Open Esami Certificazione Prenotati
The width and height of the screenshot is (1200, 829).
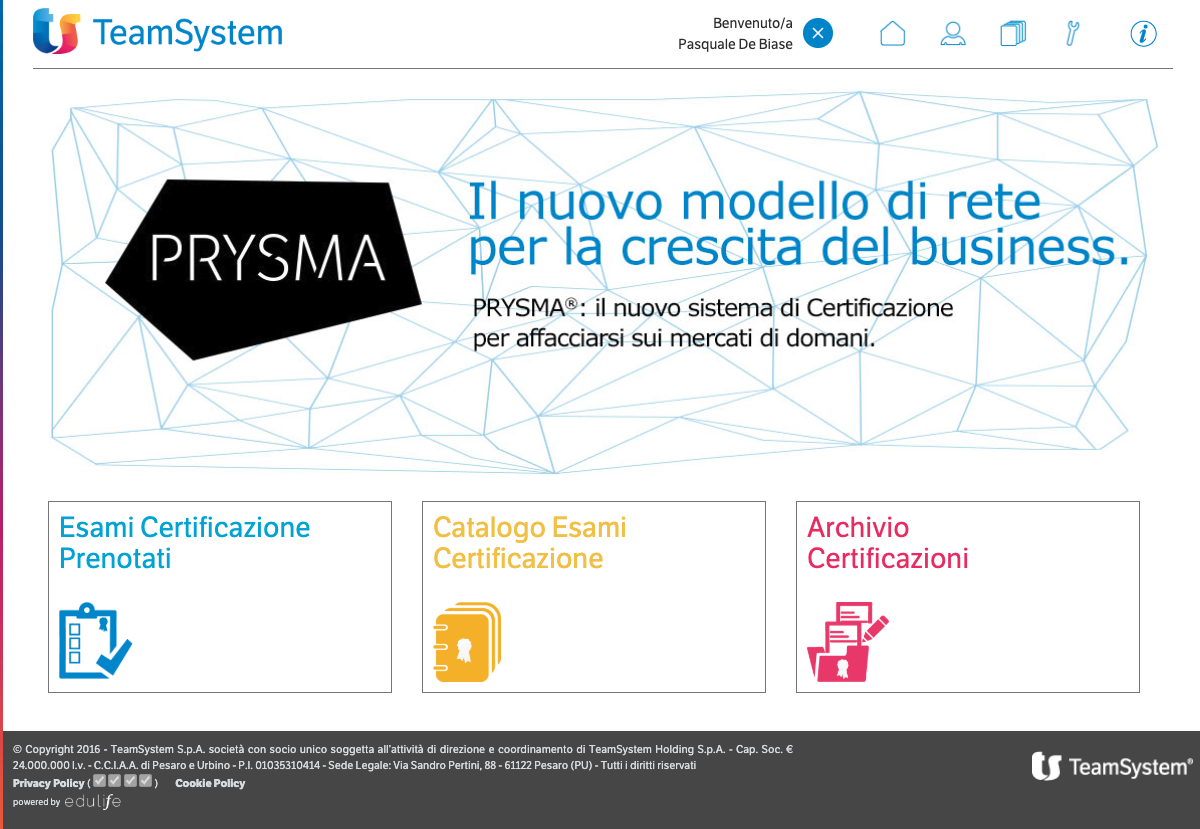pos(184,542)
